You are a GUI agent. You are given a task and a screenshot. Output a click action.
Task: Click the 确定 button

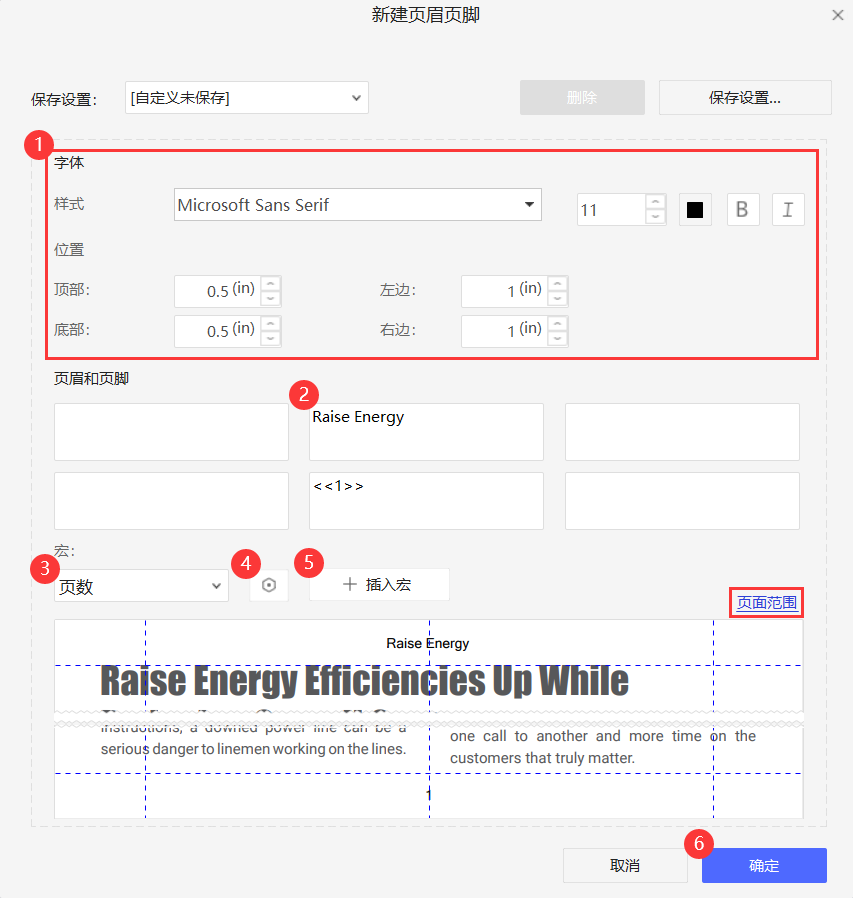click(x=764, y=865)
